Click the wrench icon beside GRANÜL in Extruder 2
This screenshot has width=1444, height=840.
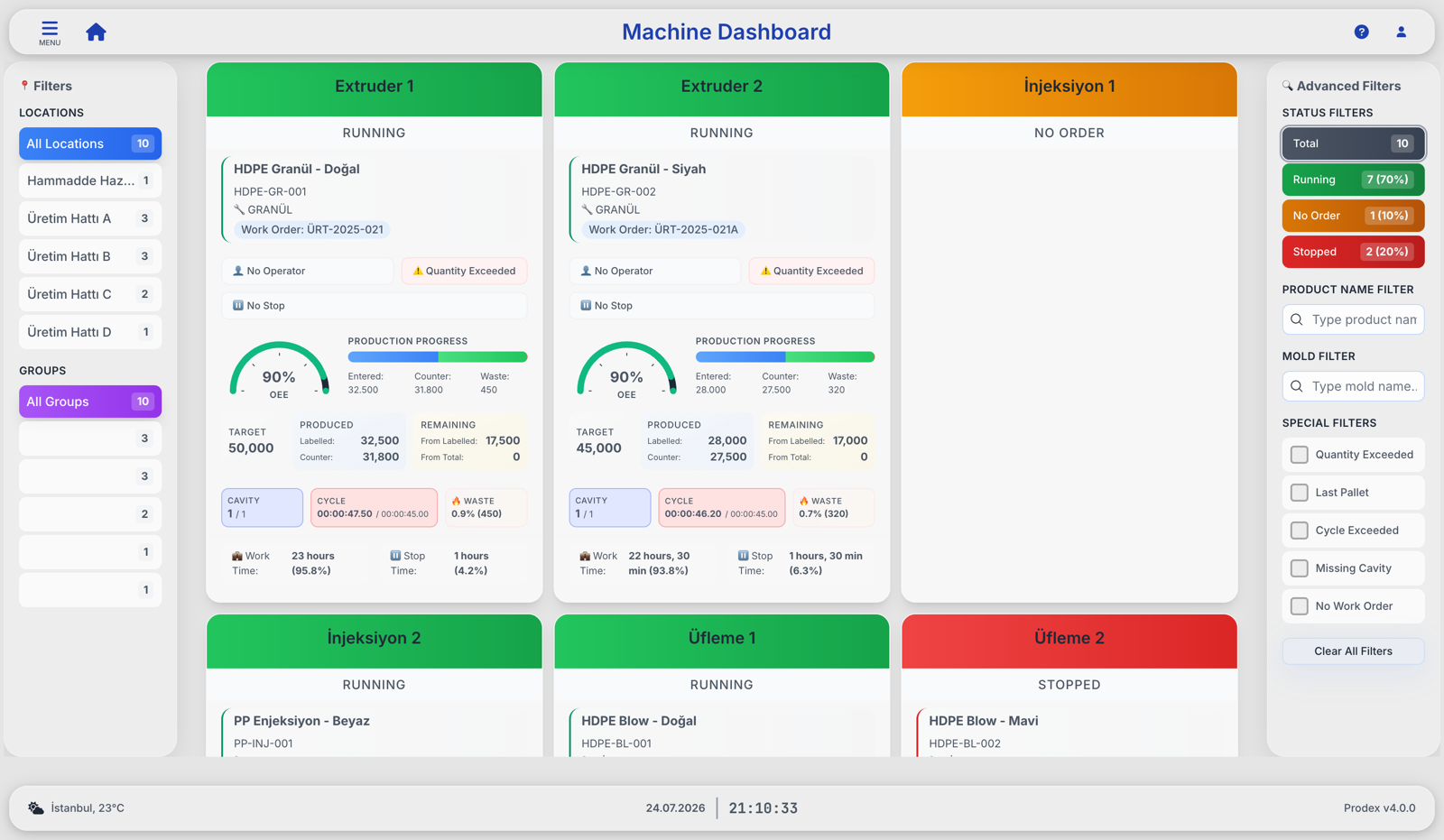tap(587, 209)
